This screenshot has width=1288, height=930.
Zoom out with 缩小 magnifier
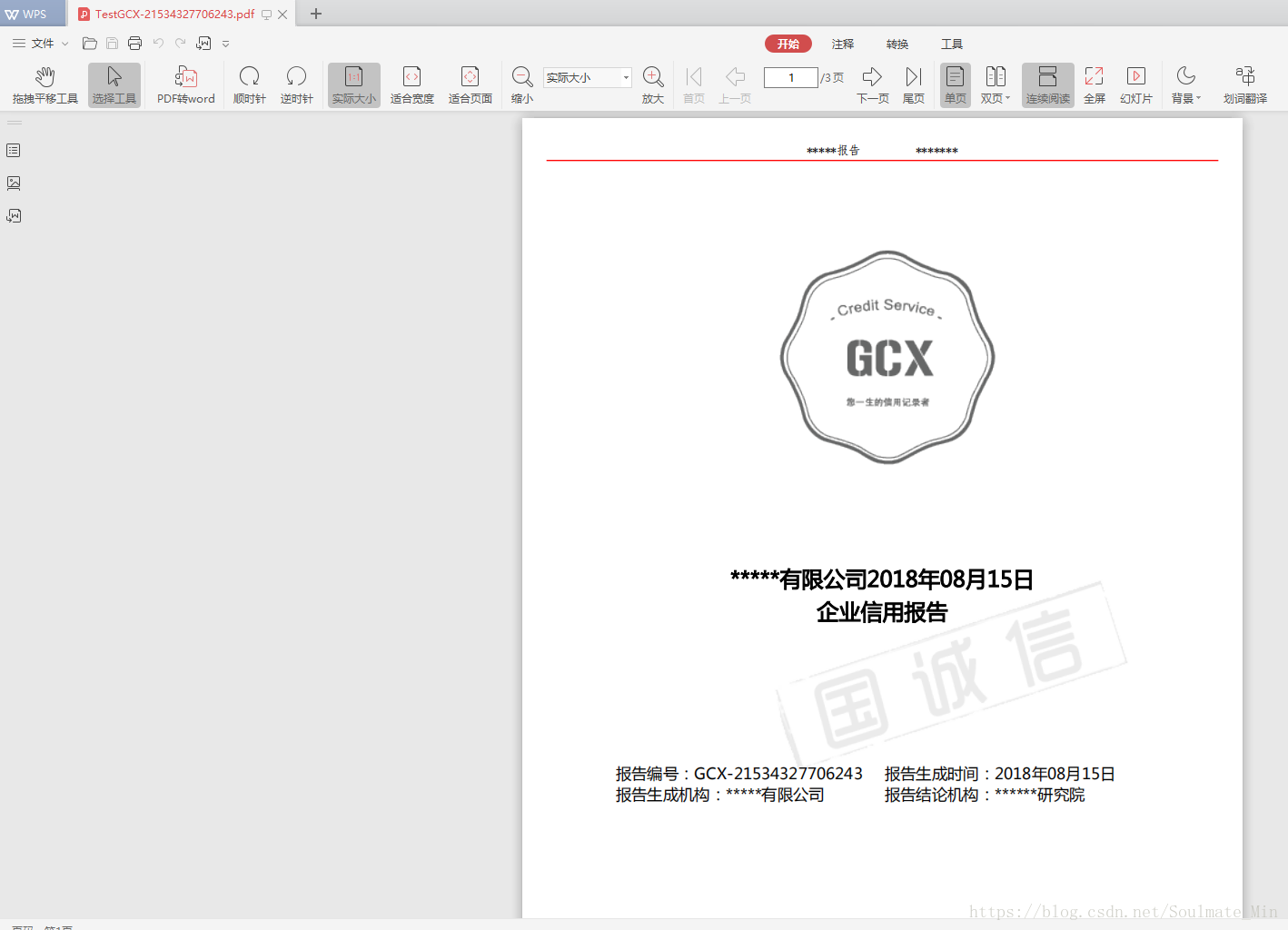pyautogui.click(x=522, y=85)
